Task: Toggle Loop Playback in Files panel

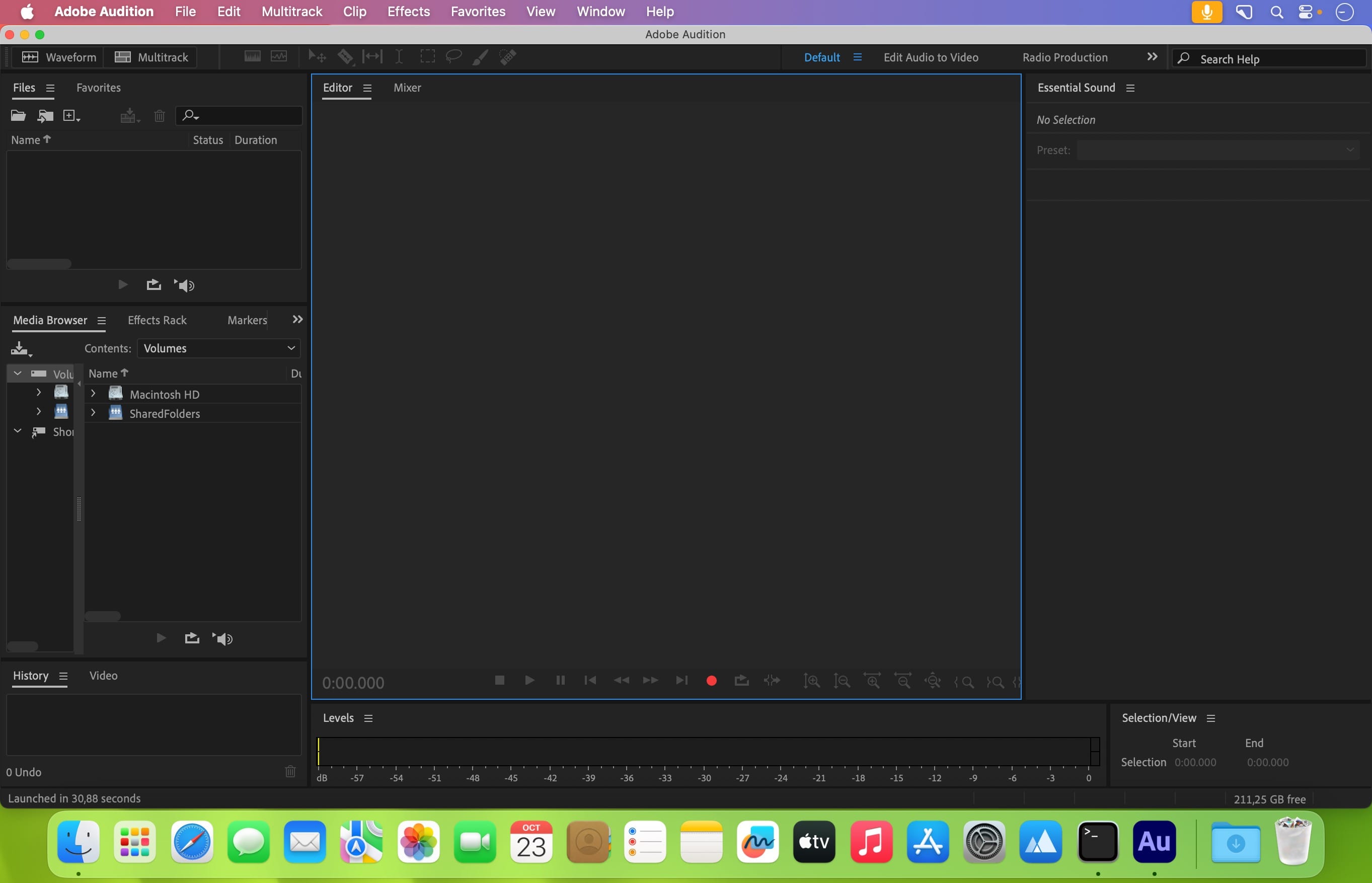Action: 154,285
